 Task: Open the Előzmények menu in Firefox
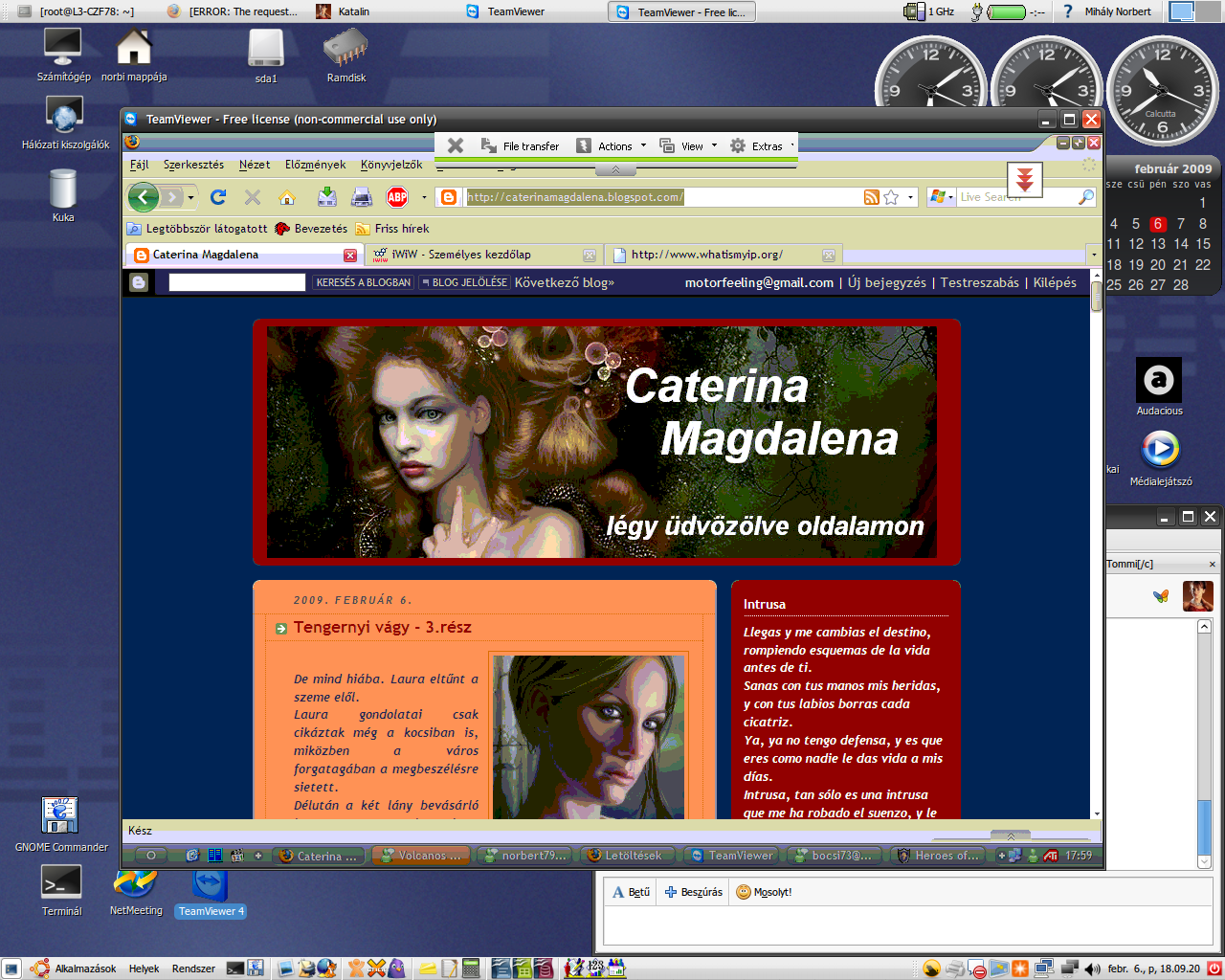coord(315,165)
